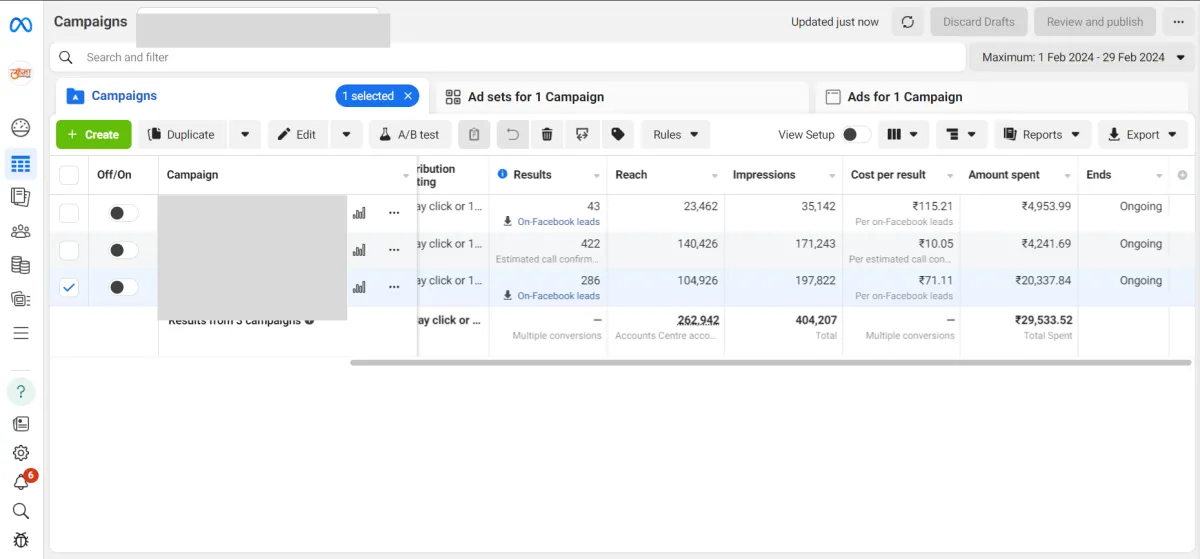This screenshot has width=1200, height=559.
Task: Open the Account overview gauge icon
Action: tap(20, 127)
